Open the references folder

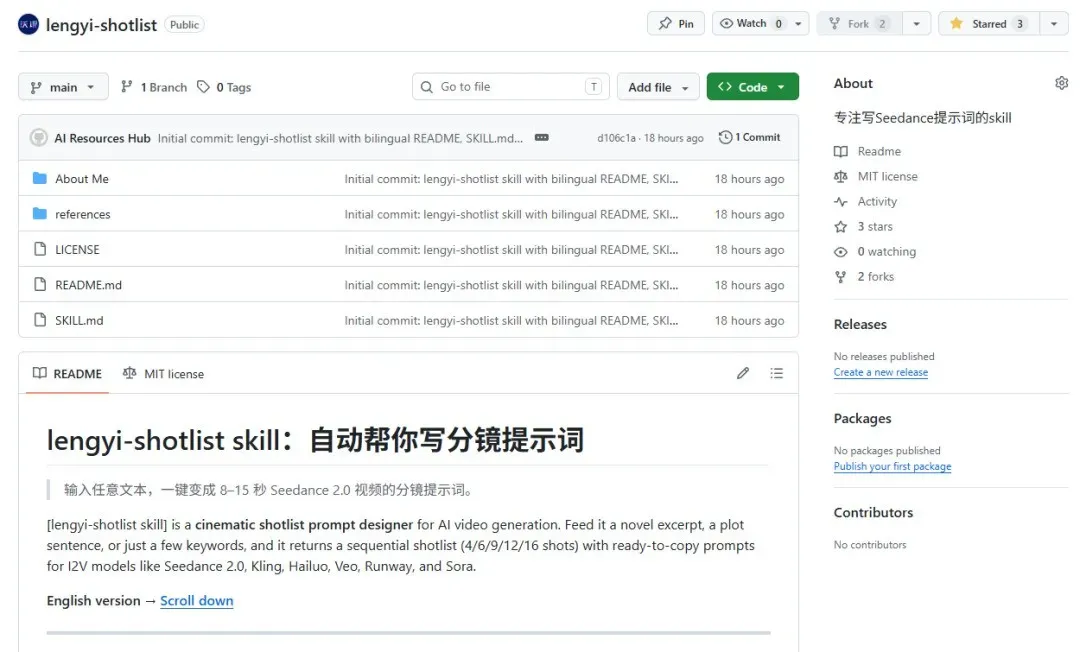[x=83, y=214]
